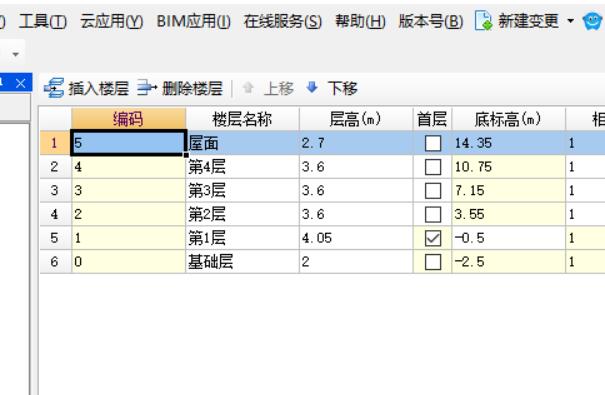Select the 编码 cell containing 2

(x=128, y=214)
